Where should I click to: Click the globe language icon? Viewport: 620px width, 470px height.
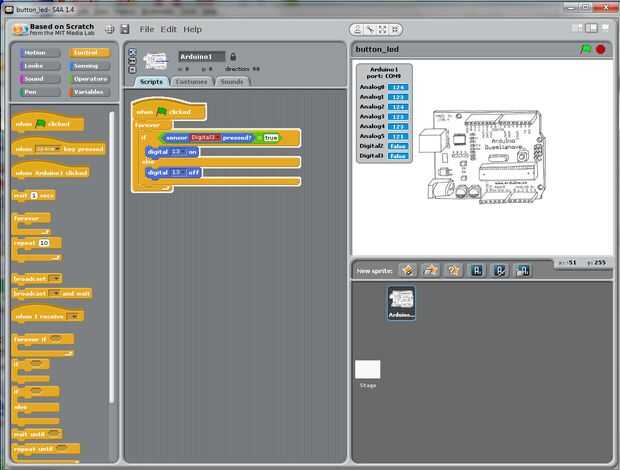110,29
